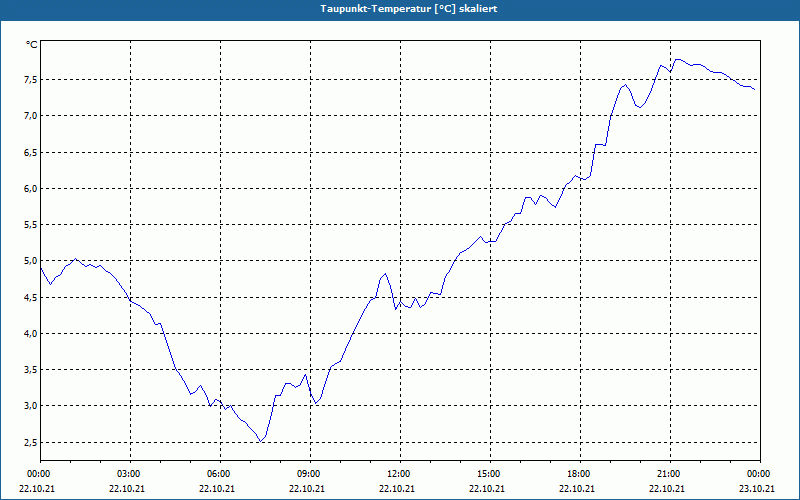Pick the 15:00 time label

coord(488,474)
